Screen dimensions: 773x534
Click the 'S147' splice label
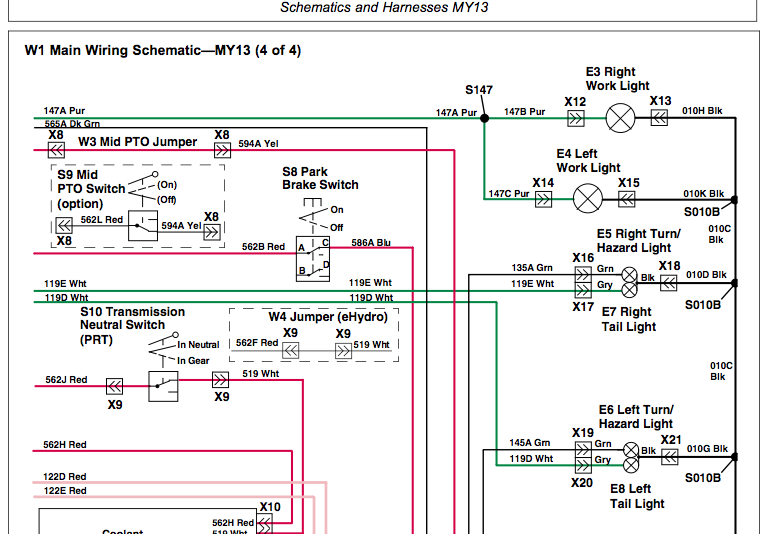pos(479,90)
